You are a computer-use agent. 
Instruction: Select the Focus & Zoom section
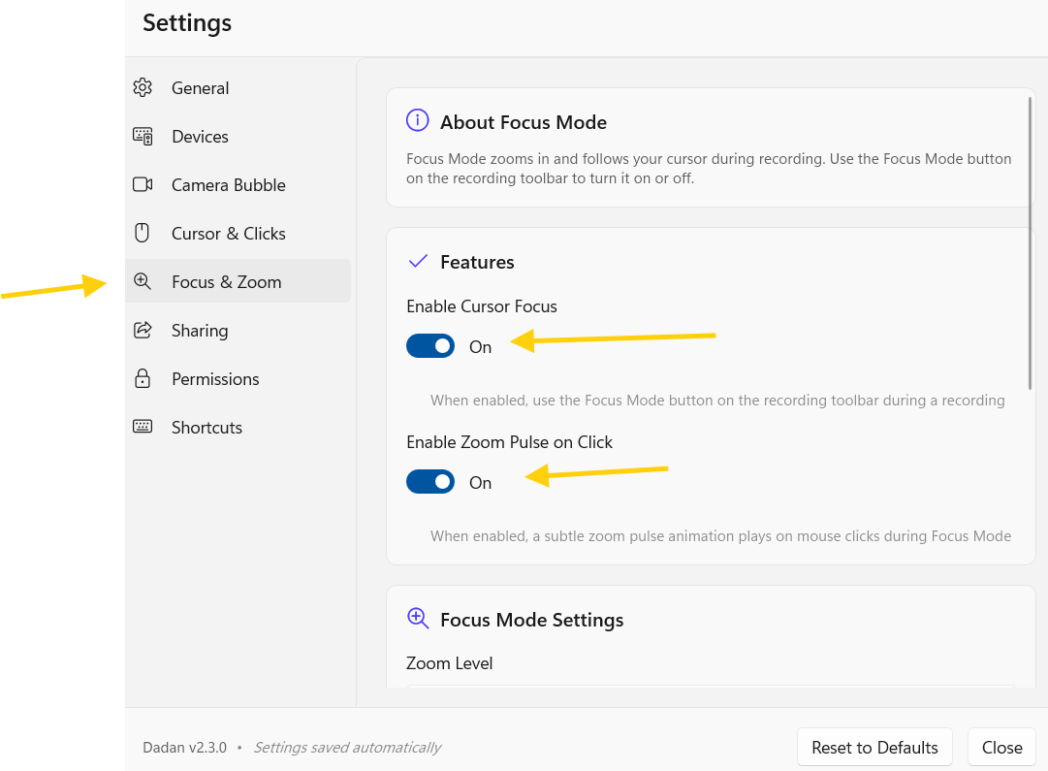[238, 281]
